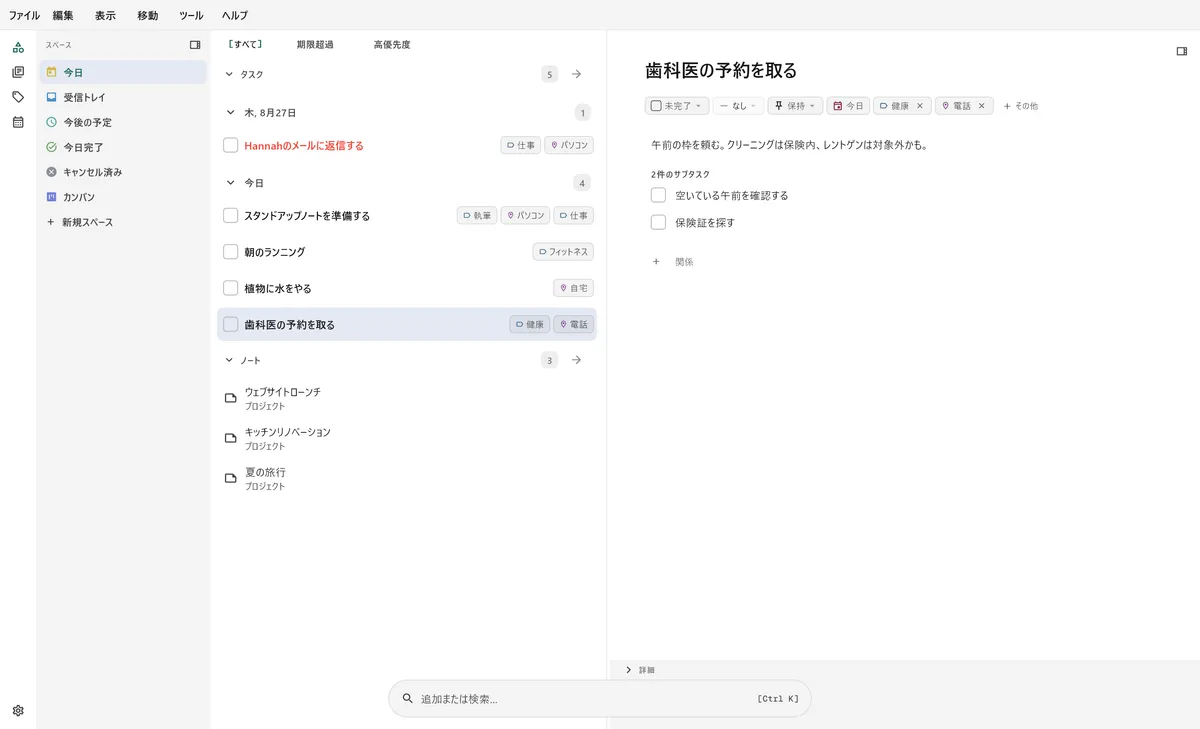This screenshot has height=729, width=1200.
Task: Open the spaces icon in left rail
Action: pos(18,47)
